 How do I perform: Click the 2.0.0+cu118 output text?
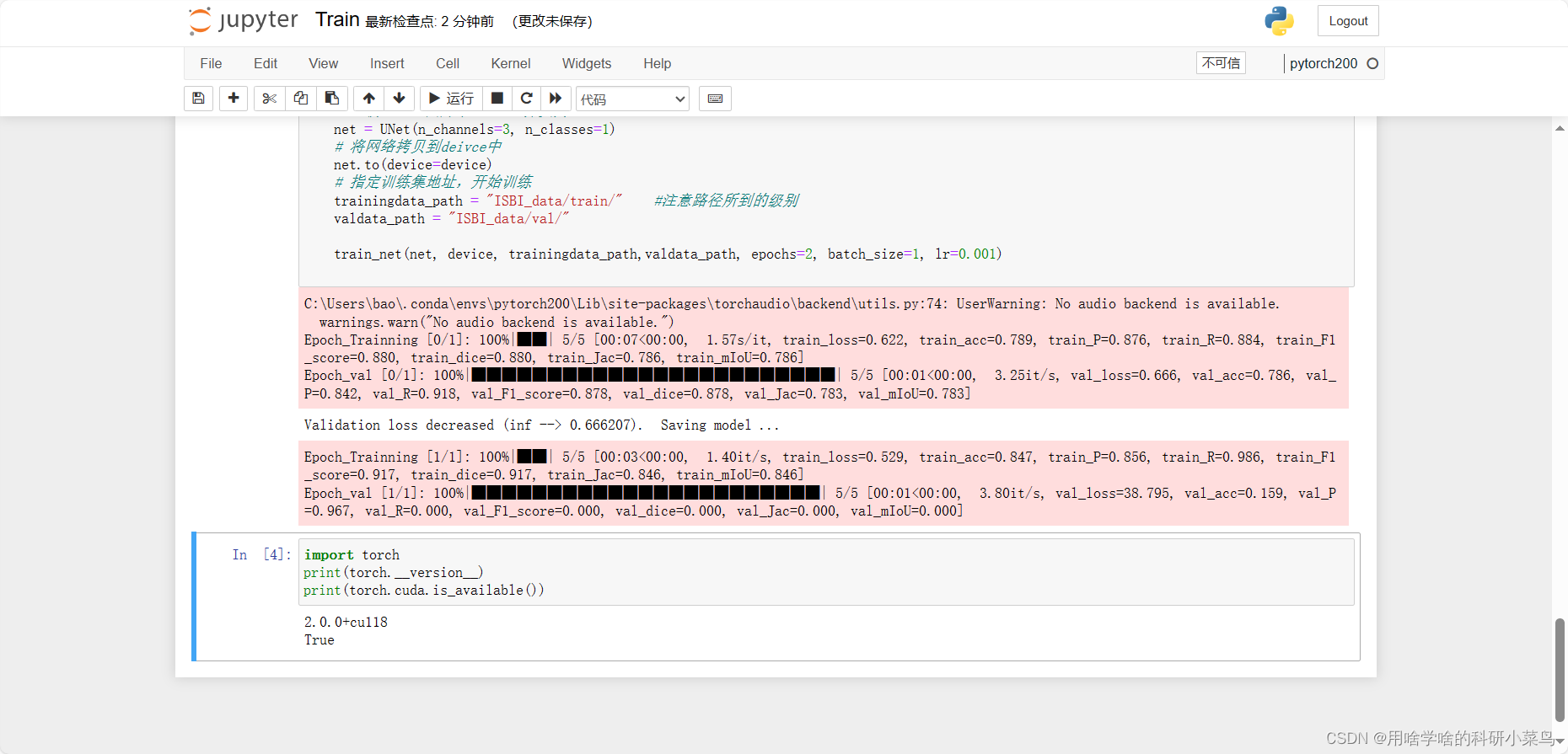(x=346, y=622)
